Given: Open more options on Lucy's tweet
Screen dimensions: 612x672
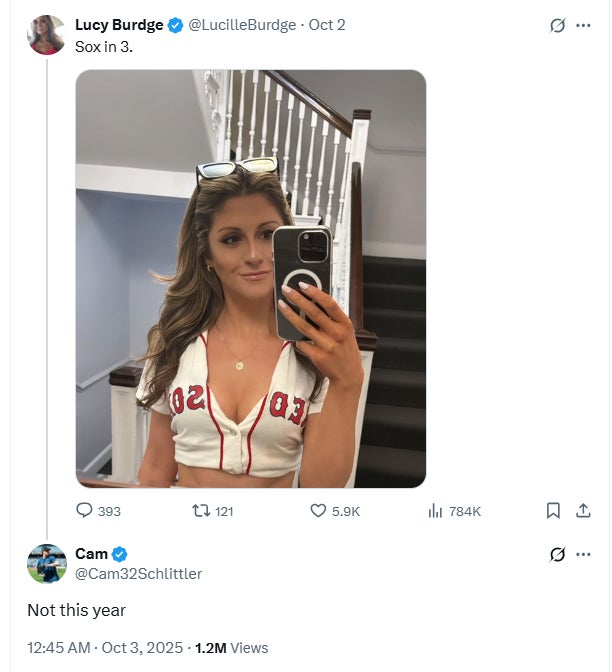Looking at the screenshot, I should point(584,26).
